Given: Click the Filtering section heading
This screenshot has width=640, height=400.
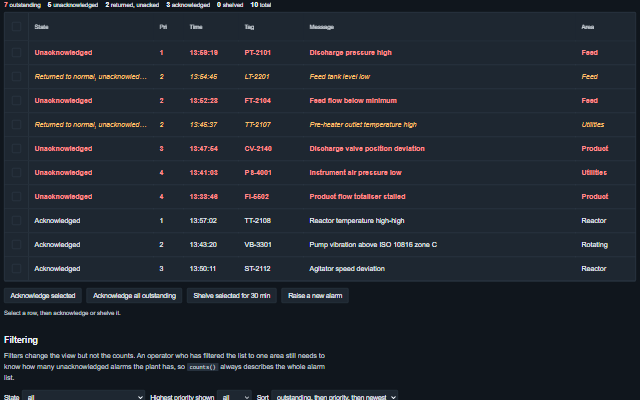Looking at the screenshot, I should click(21, 340).
